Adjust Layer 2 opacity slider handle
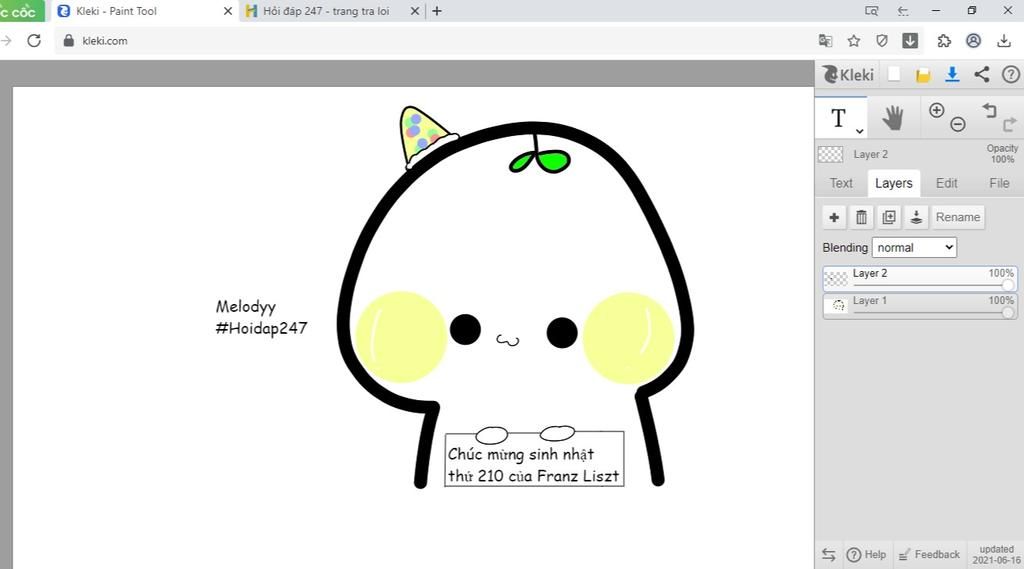The height and width of the screenshot is (569, 1024). pos(1008,285)
